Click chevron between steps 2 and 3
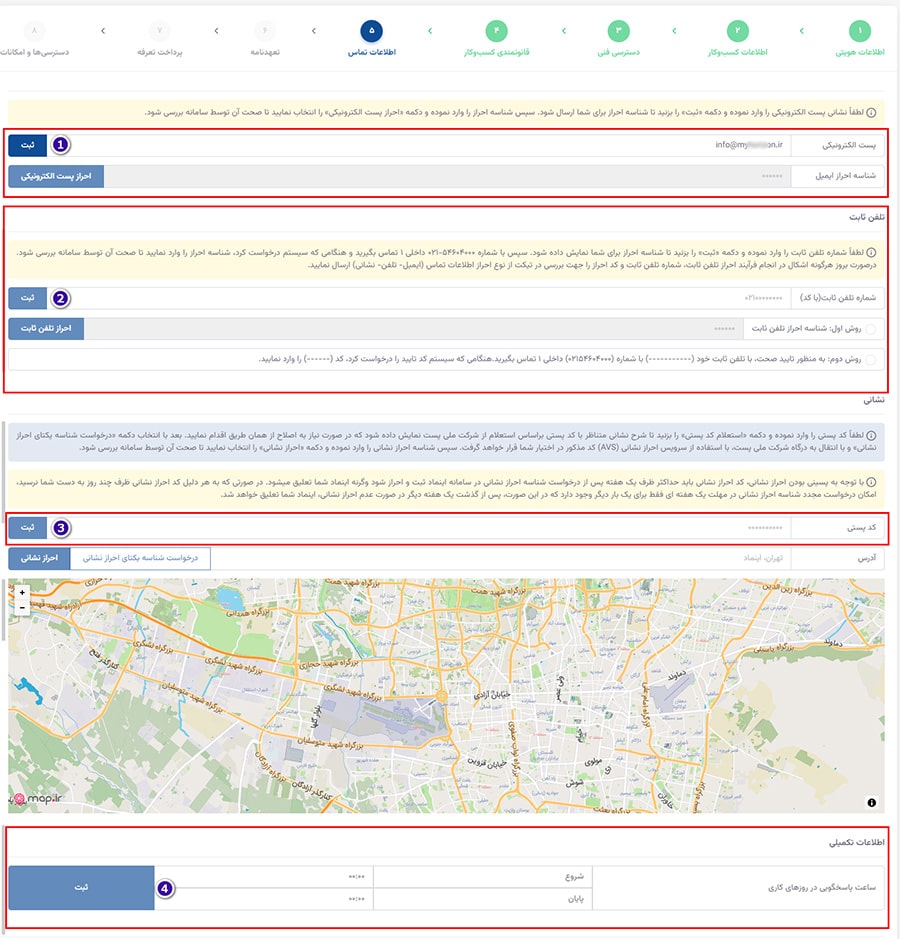 674,31
